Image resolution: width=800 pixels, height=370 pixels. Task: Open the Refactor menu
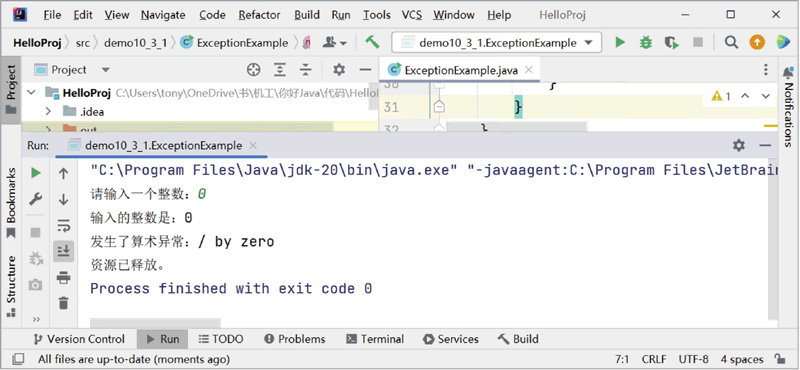click(x=259, y=15)
